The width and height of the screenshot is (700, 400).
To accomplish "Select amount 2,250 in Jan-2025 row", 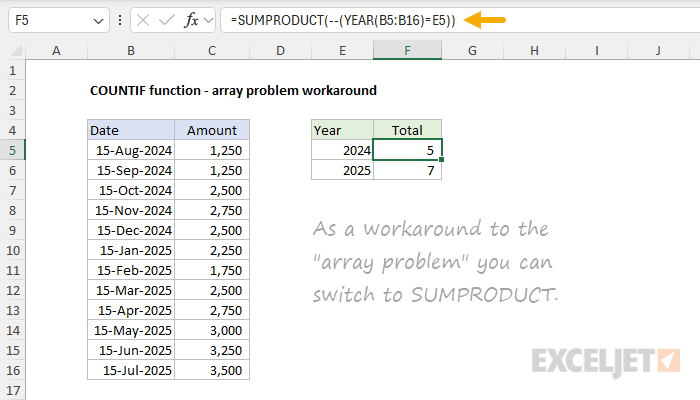I will pyautogui.click(x=212, y=250).
